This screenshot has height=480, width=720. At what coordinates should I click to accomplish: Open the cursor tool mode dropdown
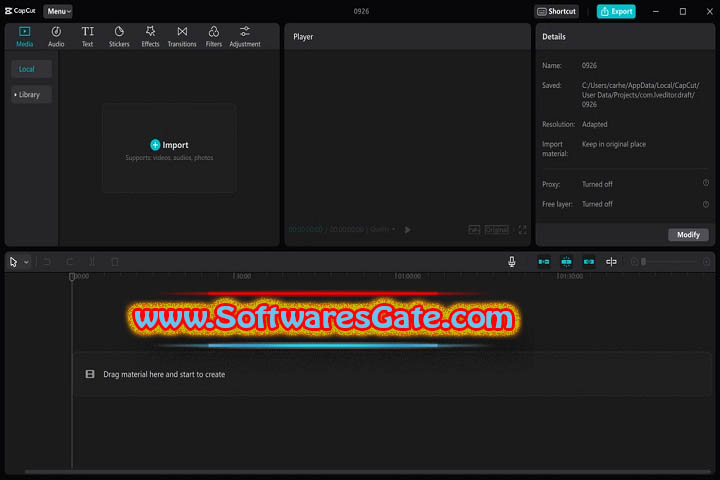(x=27, y=262)
